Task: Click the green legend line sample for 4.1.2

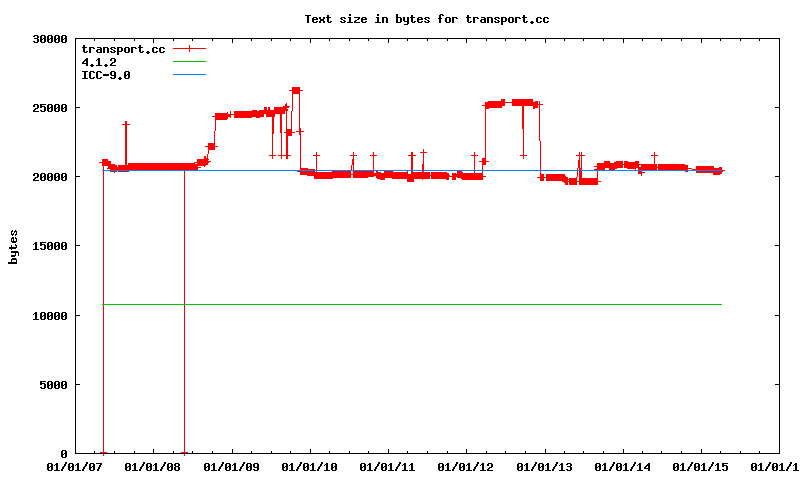Action: [x=189, y=61]
